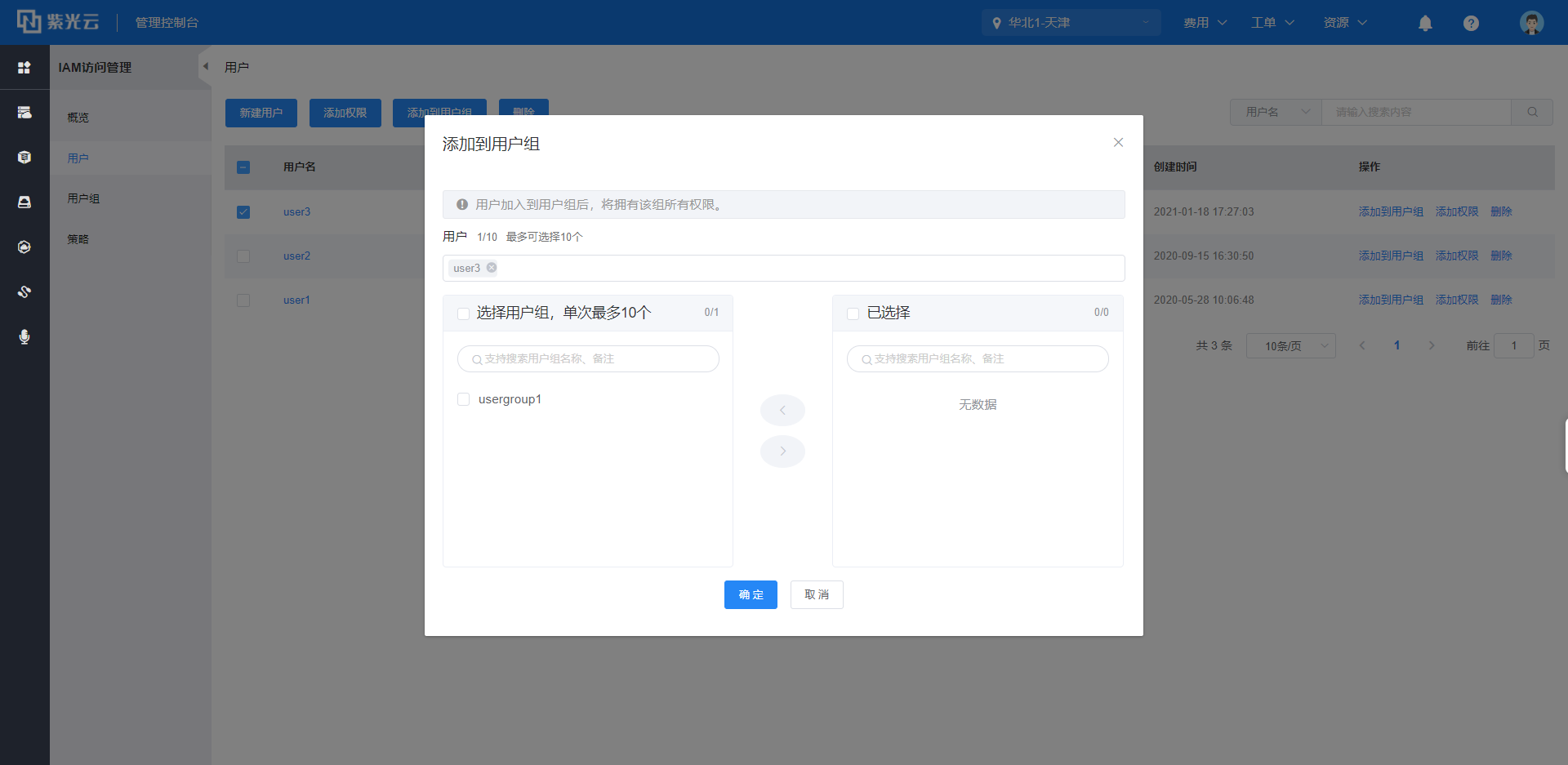Click the 确定 confirm button
Viewport: 1568px width, 765px height.
pos(751,594)
